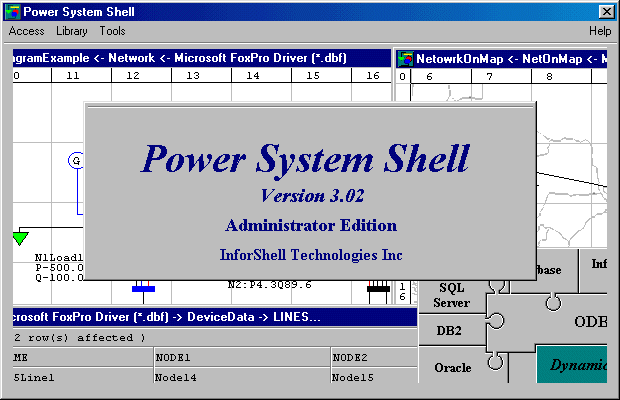620x400 pixels.
Task: Open the Help menu
Action: click(x=600, y=31)
